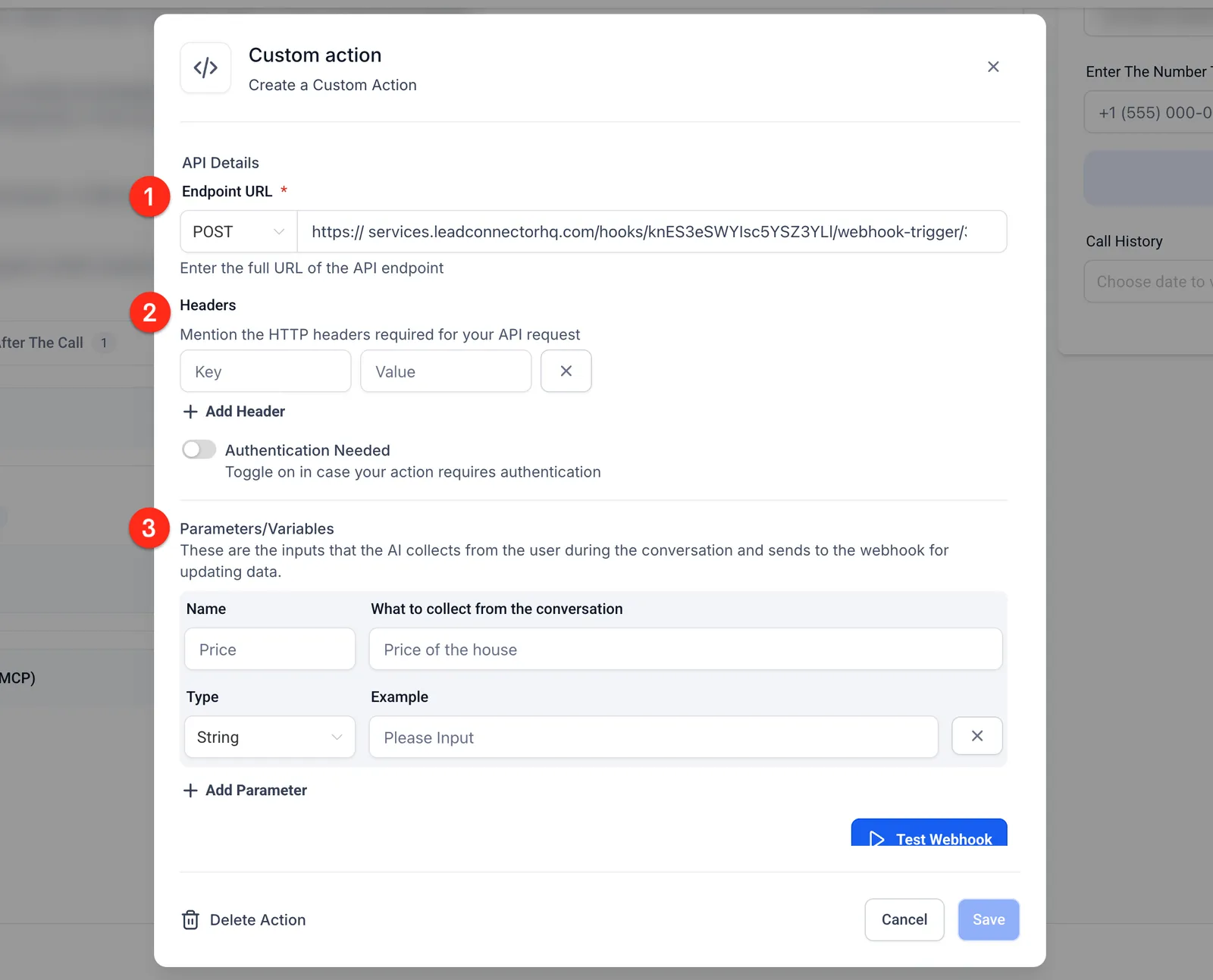Focus the parameter Name field showing Price

point(270,649)
